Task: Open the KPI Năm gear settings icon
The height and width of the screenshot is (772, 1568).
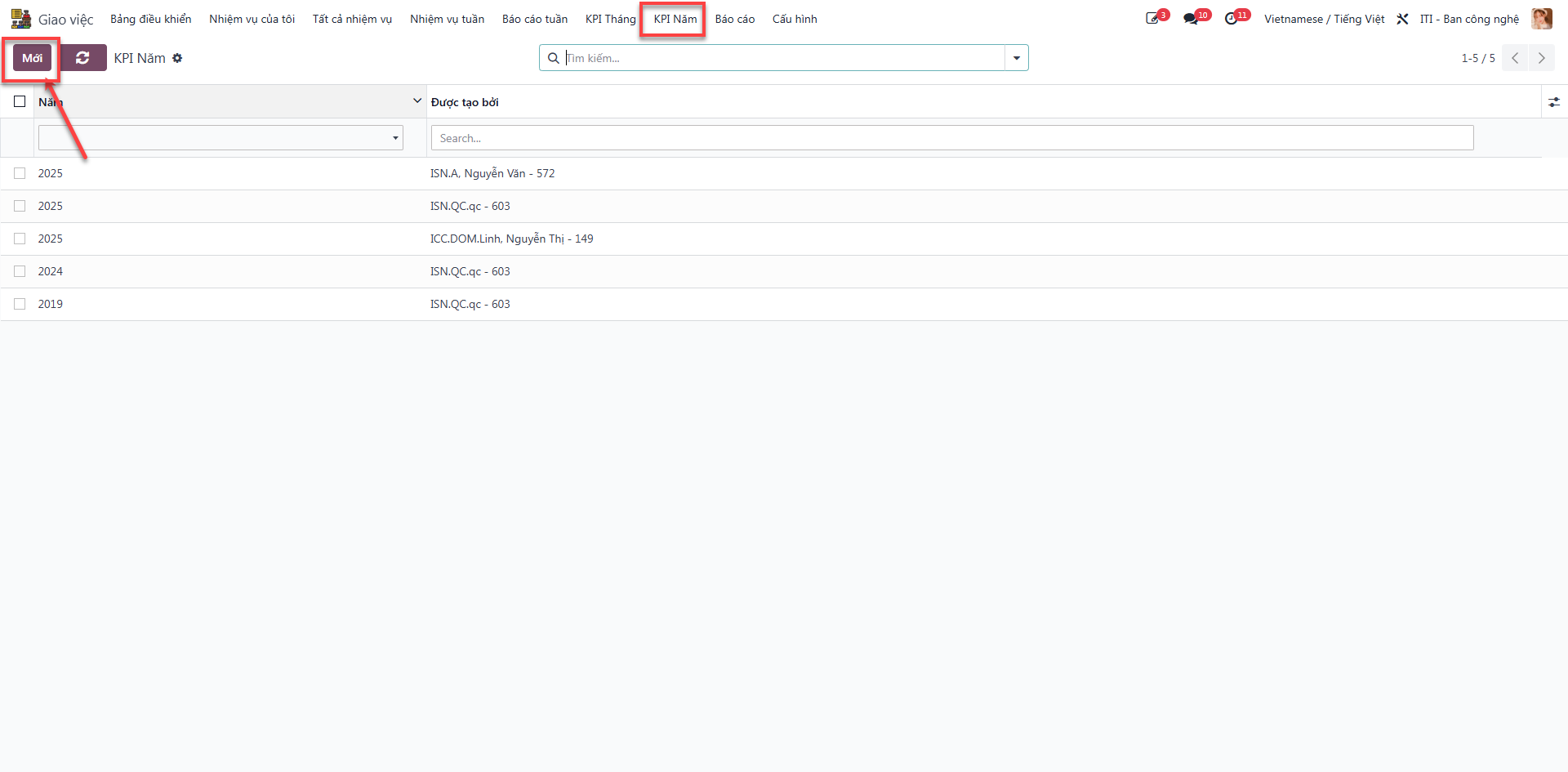Action: [177, 58]
